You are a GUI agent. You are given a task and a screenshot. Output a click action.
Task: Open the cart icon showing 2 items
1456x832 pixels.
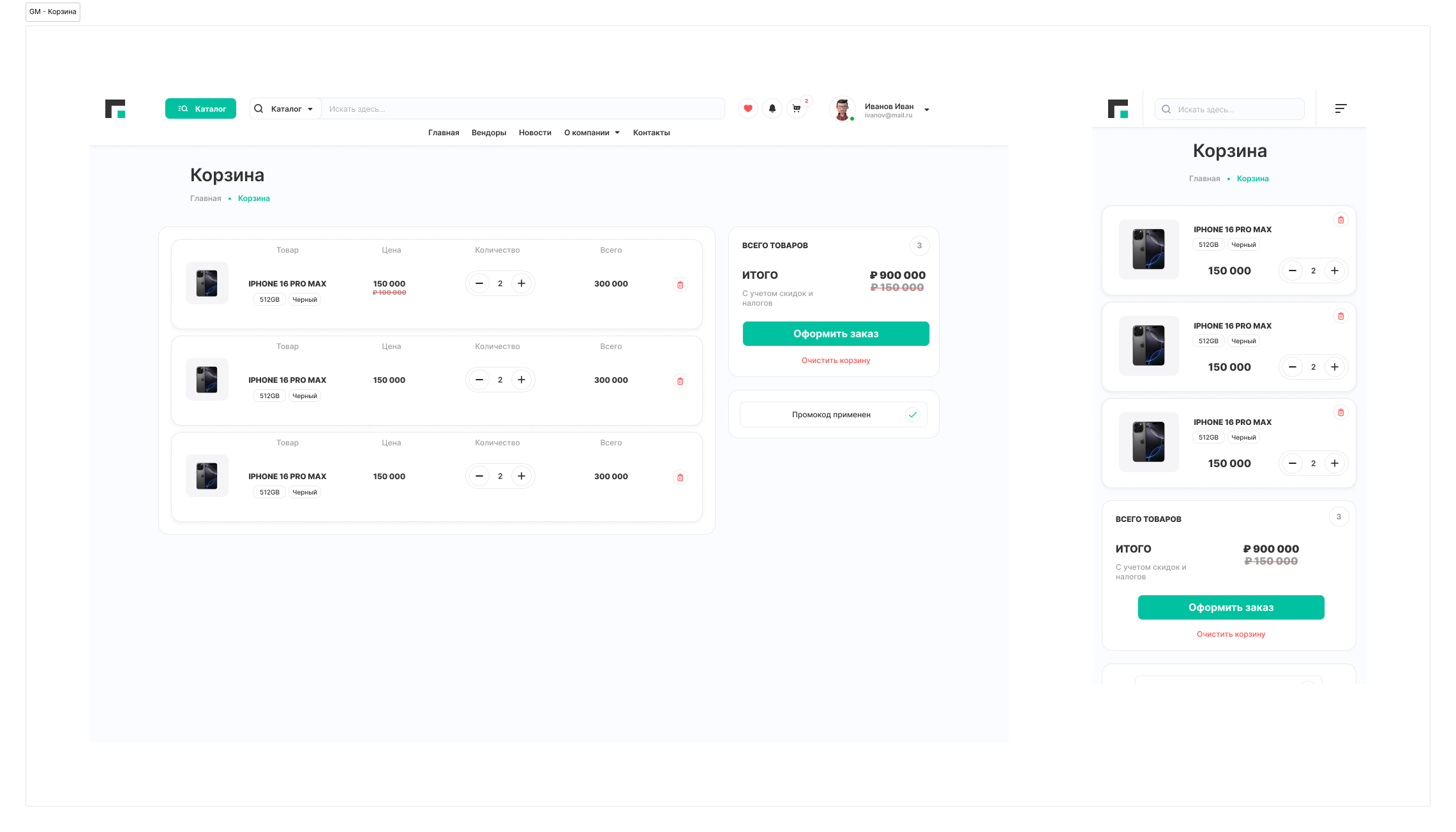(796, 108)
